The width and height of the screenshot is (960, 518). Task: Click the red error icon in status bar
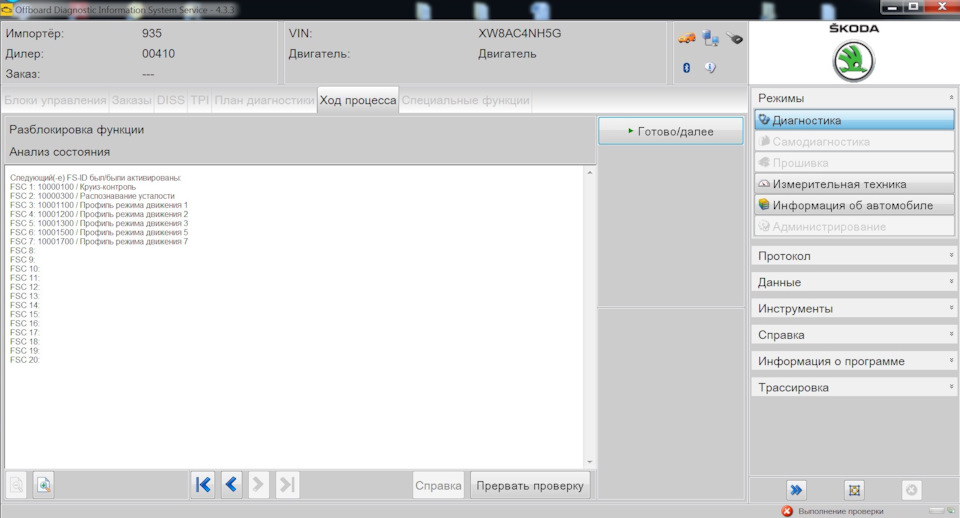tap(787, 511)
